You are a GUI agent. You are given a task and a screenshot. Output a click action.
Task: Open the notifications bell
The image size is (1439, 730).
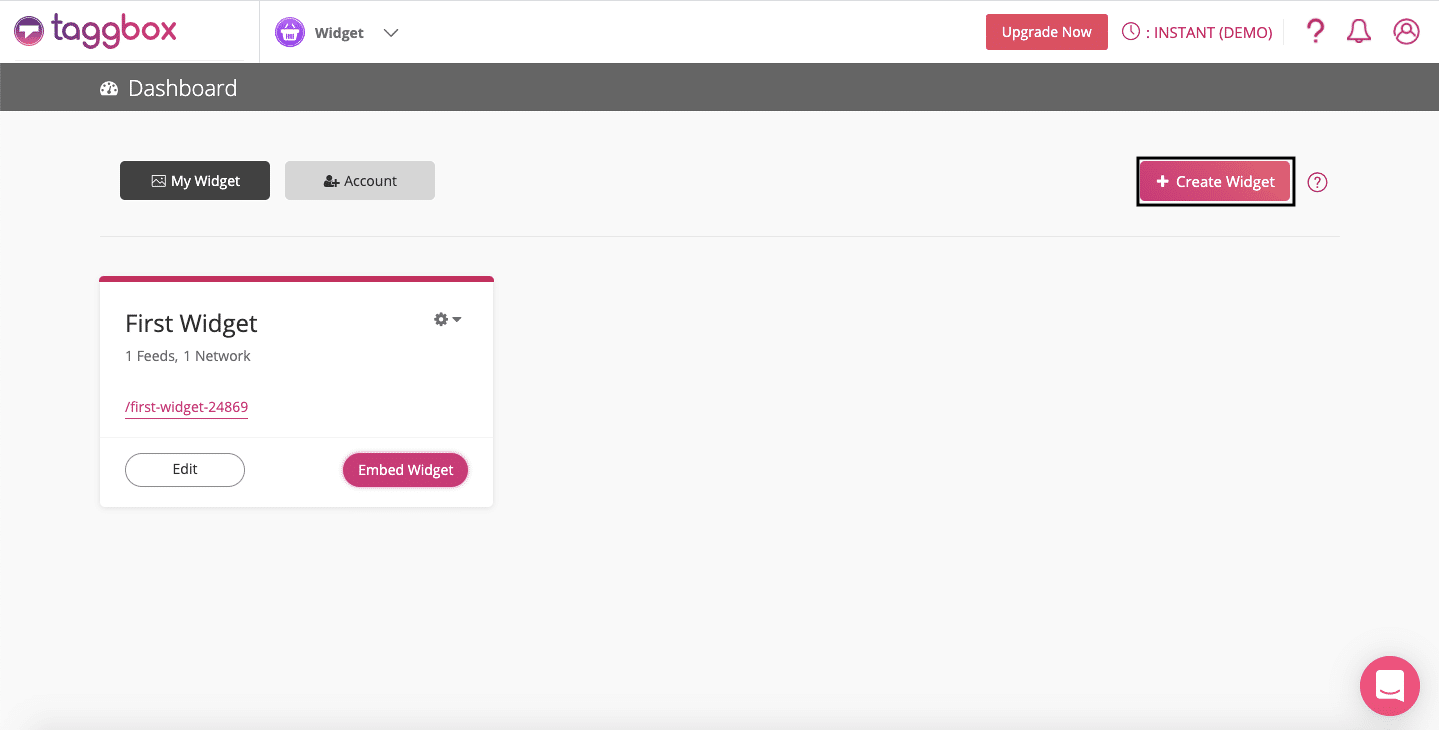(1358, 32)
